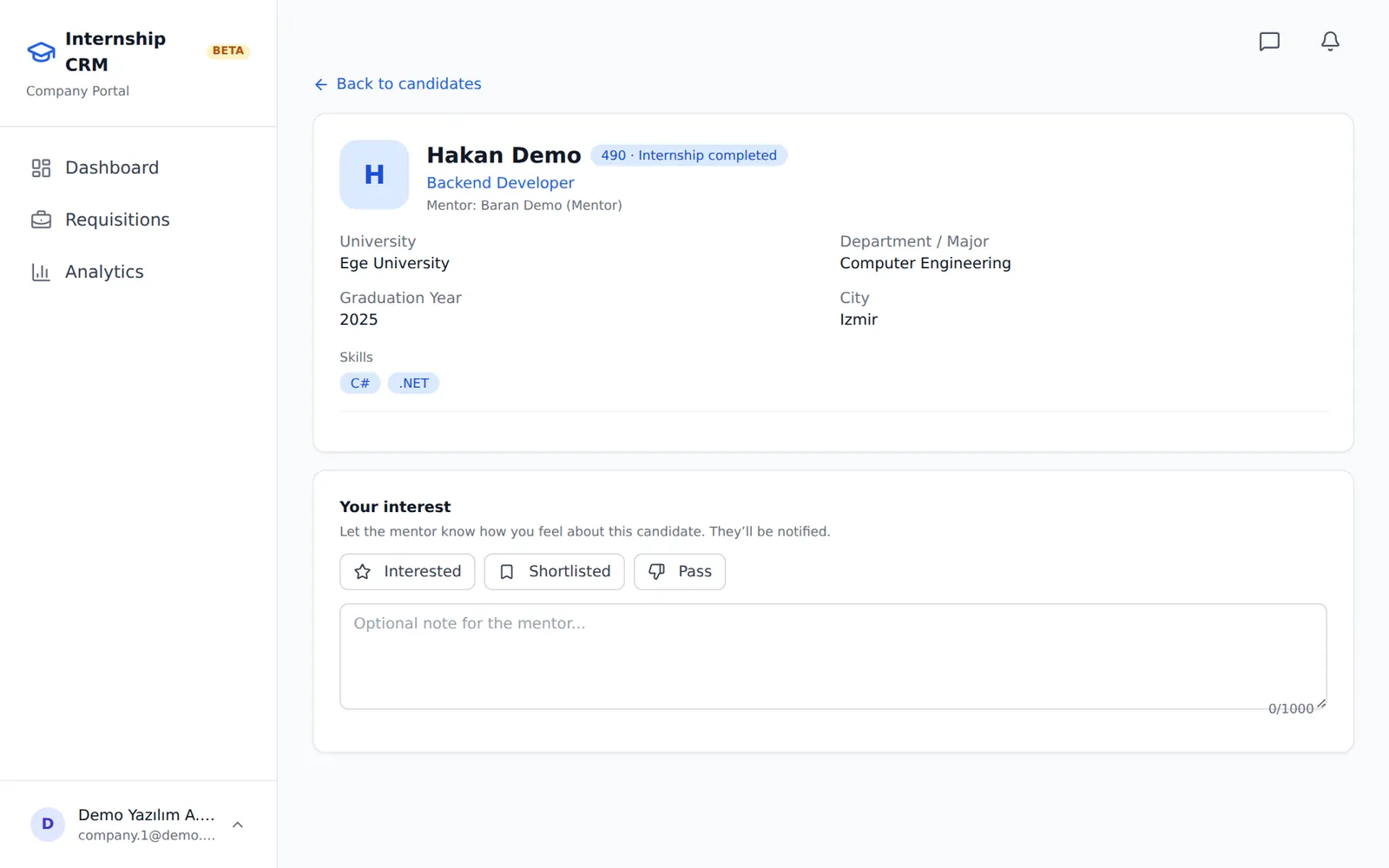Click the Internship completed status badge
This screenshot has height=868, width=1389.
tap(689, 155)
